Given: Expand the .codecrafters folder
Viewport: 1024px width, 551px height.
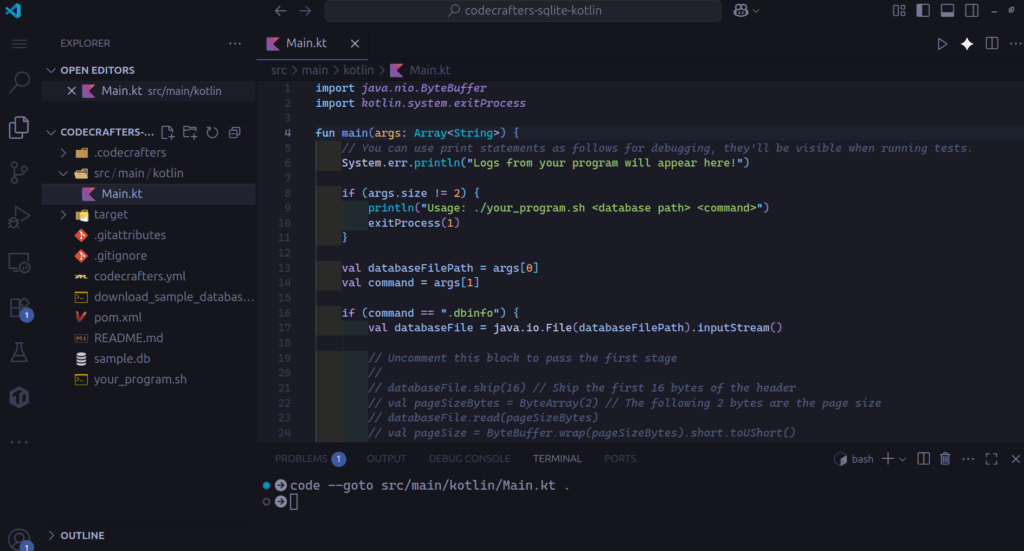Looking at the screenshot, I should (x=63, y=153).
